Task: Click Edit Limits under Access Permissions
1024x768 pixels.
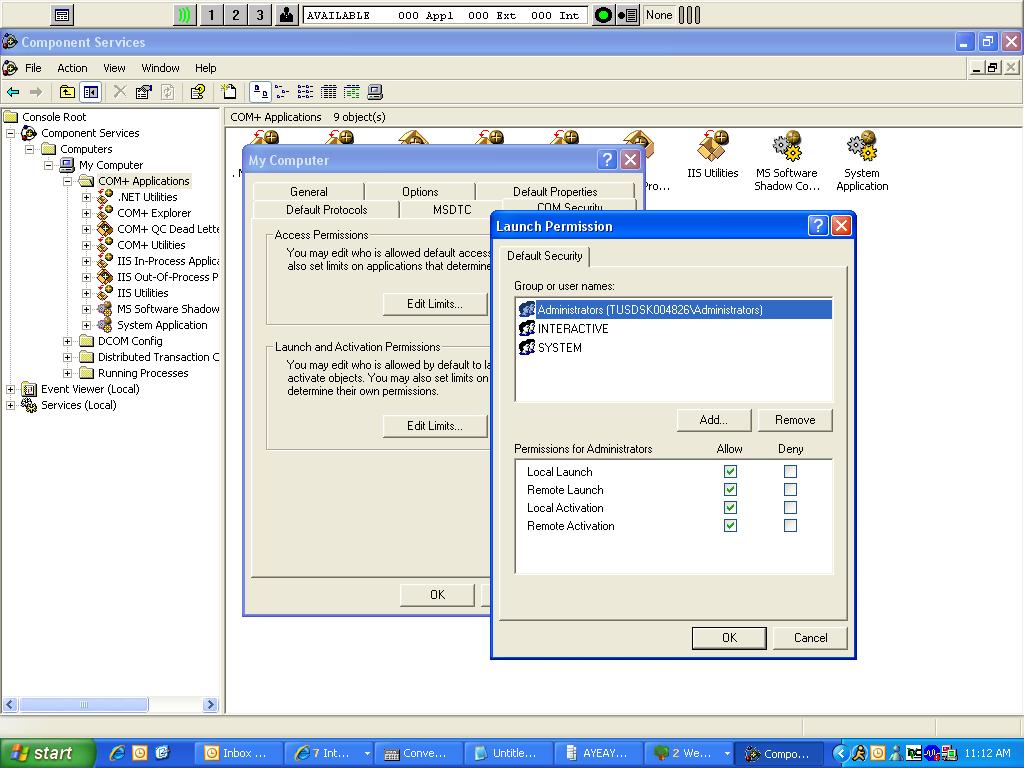Action: (x=435, y=304)
